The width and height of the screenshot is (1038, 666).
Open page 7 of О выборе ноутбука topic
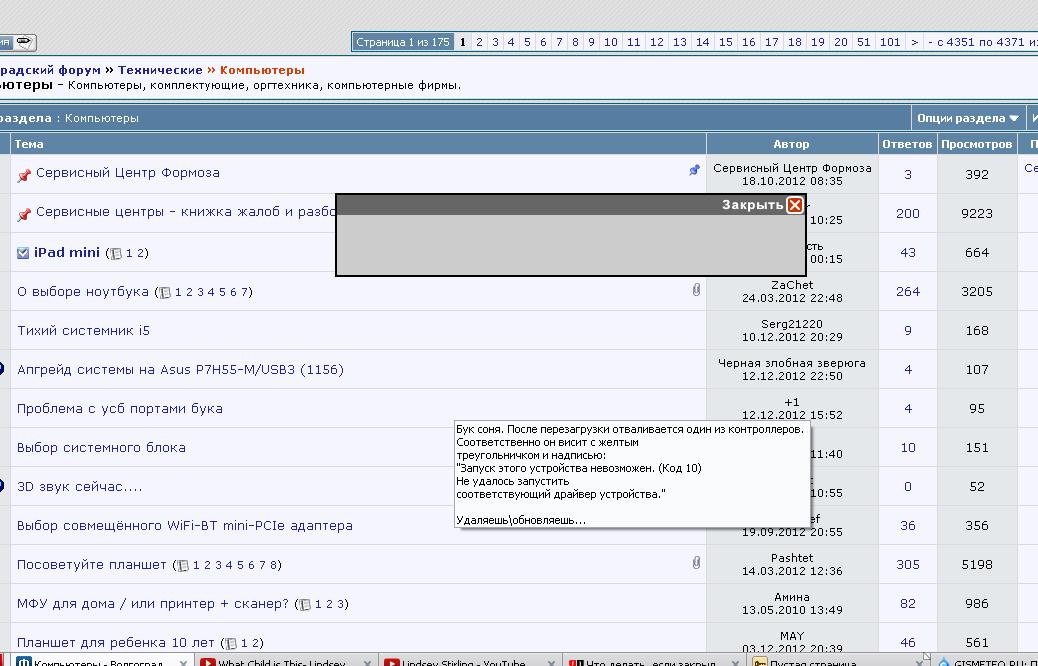pyautogui.click(x=245, y=292)
